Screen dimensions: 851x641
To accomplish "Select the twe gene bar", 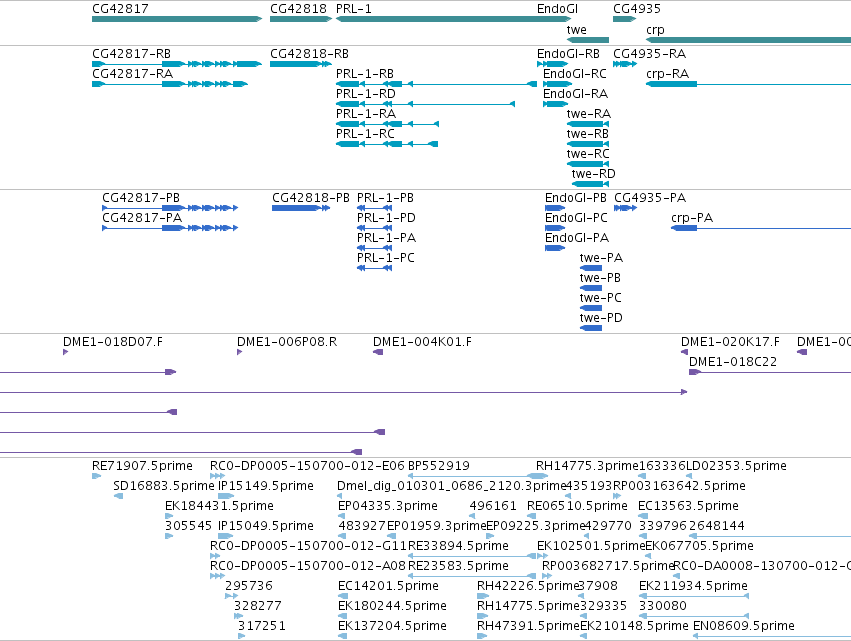I will pos(588,40).
